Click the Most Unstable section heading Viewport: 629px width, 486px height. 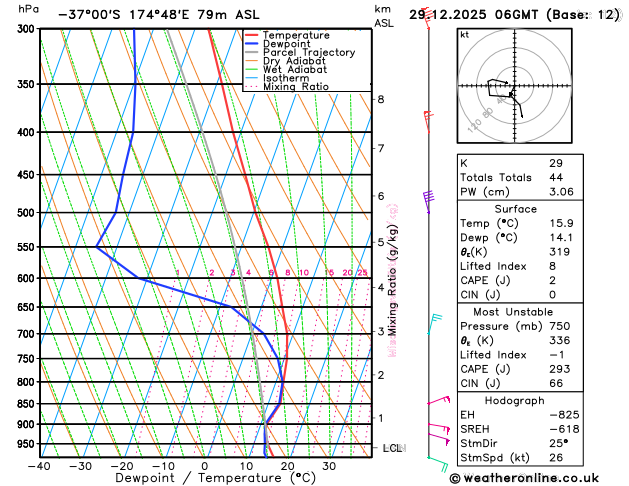click(513, 312)
